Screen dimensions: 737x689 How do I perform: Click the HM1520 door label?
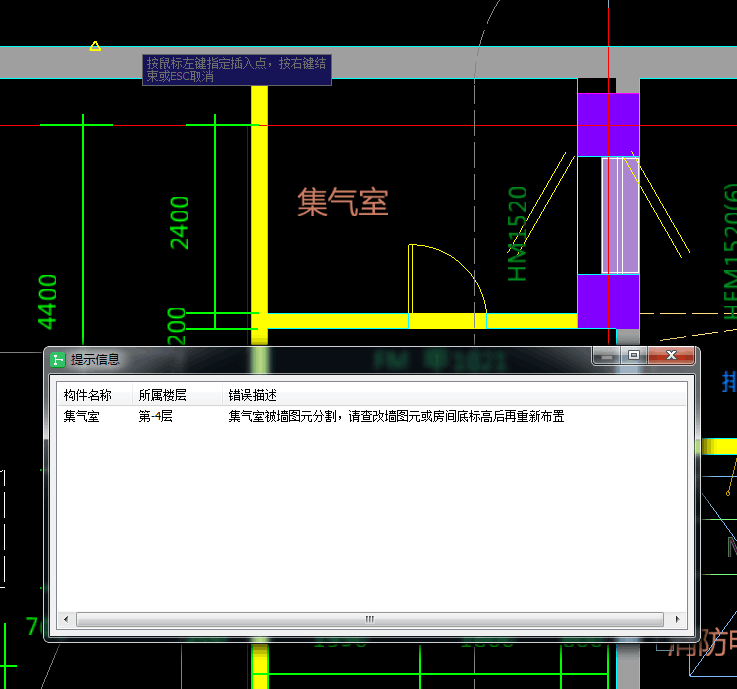click(517, 234)
